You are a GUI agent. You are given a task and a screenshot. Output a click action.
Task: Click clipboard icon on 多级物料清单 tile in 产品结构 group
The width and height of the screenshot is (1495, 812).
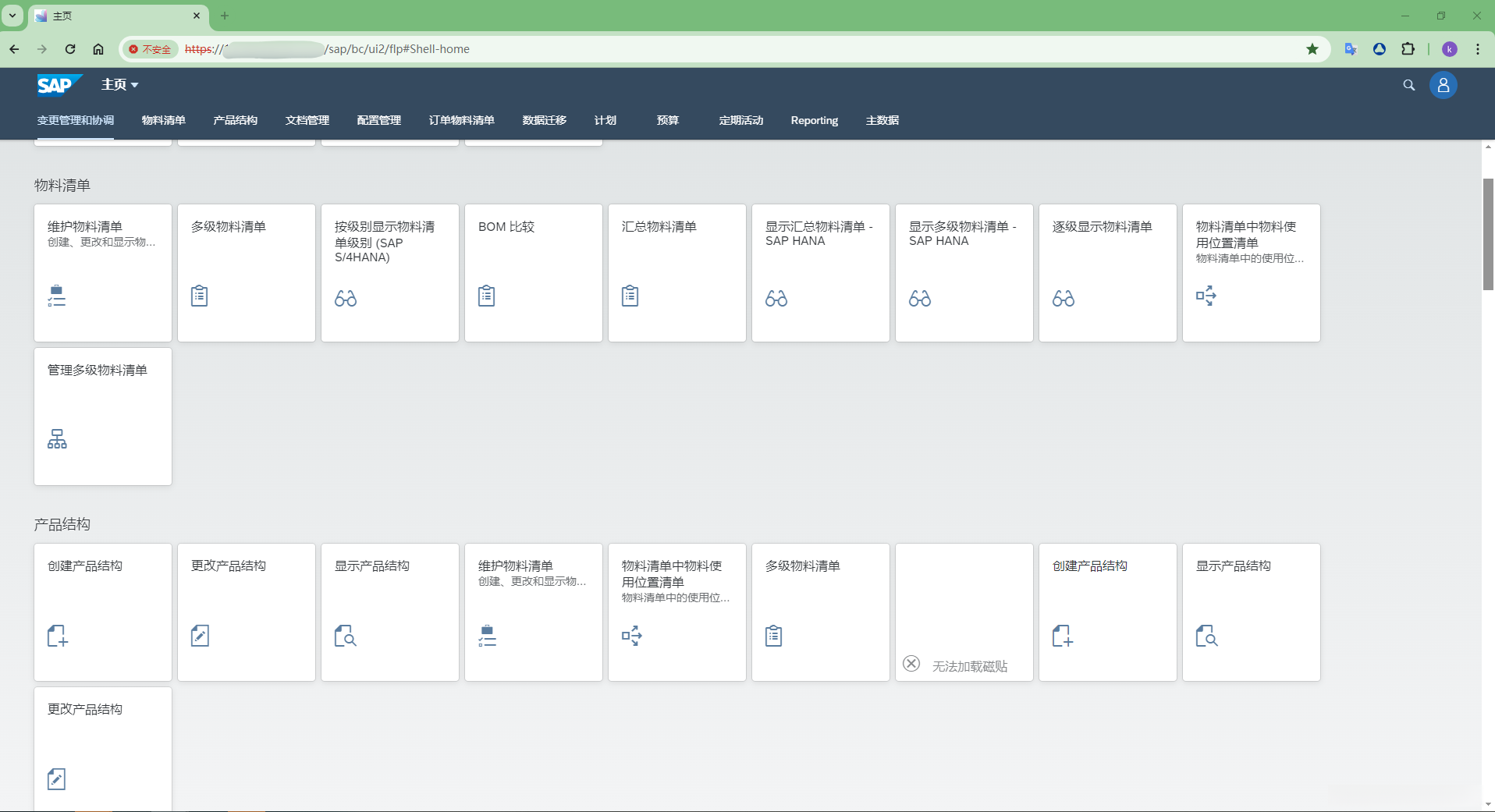pos(774,636)
